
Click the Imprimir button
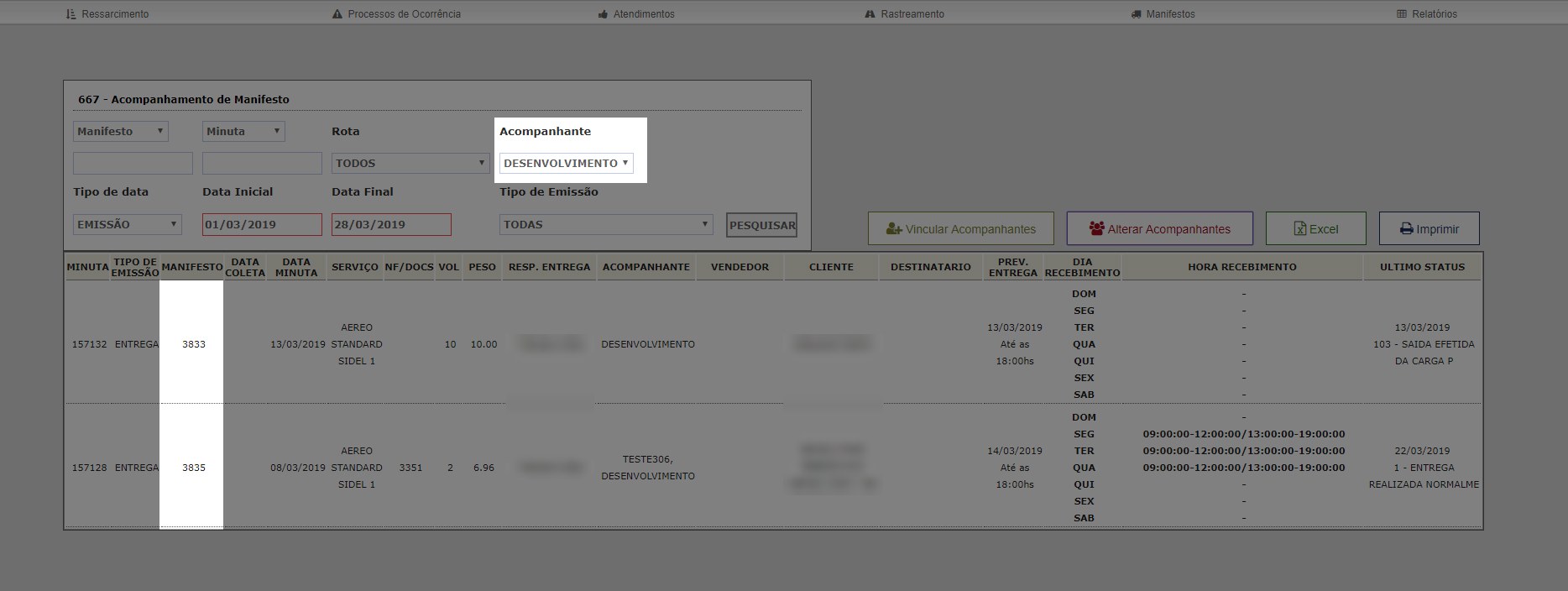coord(1429,228)
